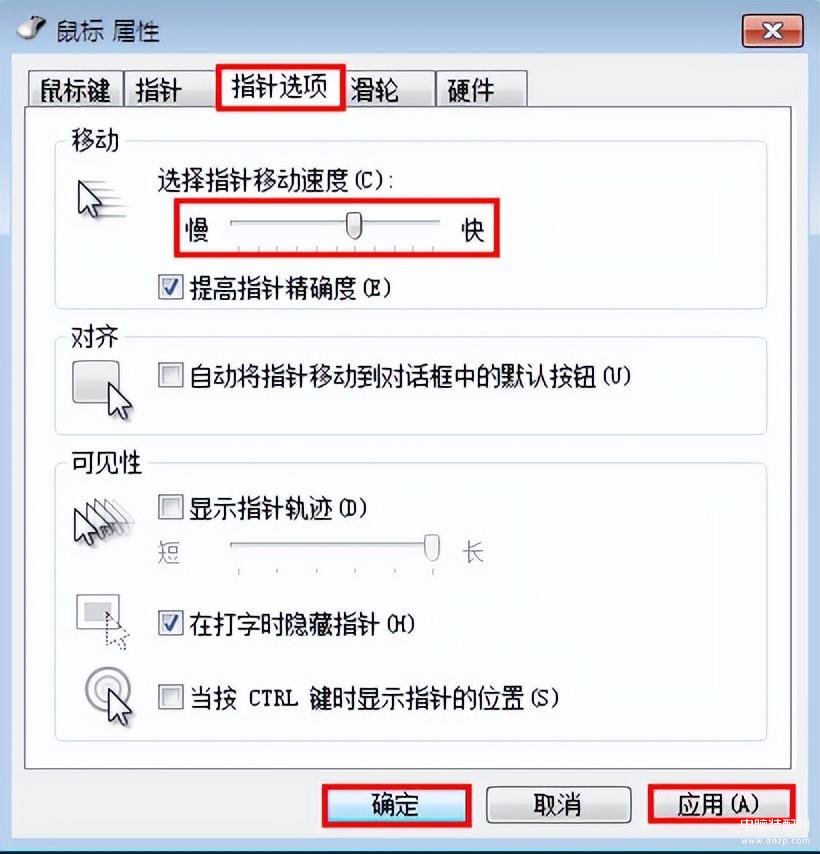The height and width of the screenshot is (854, 820).
Task: Switch to the 鼠标键 tab
Action: pyautogui.click(x=76, y=89)
